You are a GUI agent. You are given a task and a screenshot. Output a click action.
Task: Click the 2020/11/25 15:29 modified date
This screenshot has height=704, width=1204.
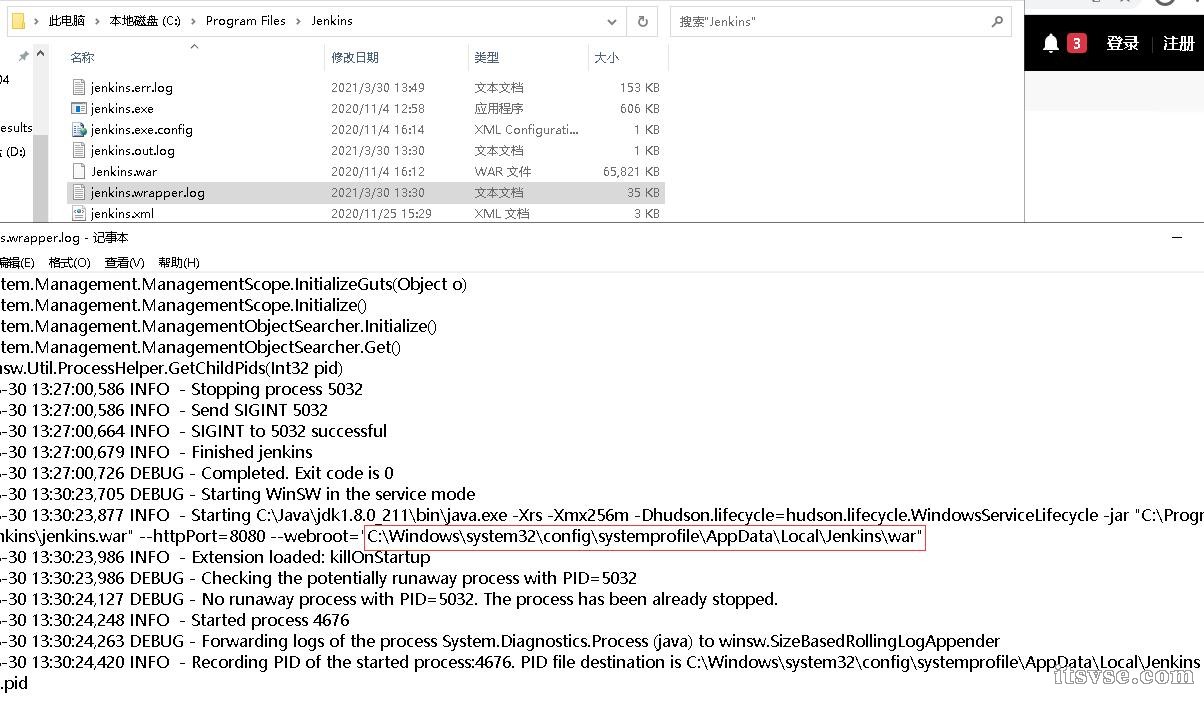[381, 213]
